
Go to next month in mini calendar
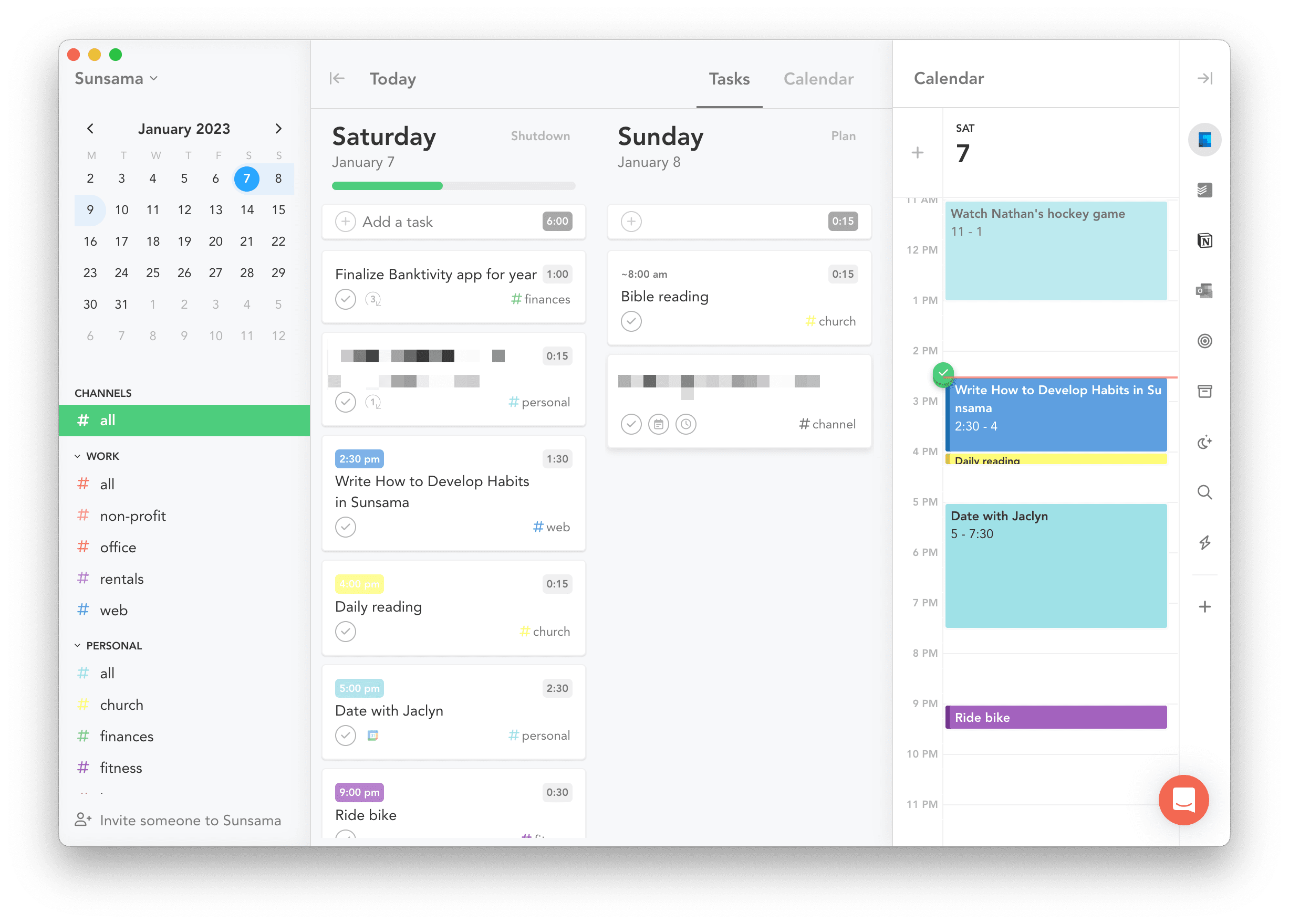(278, 128)
